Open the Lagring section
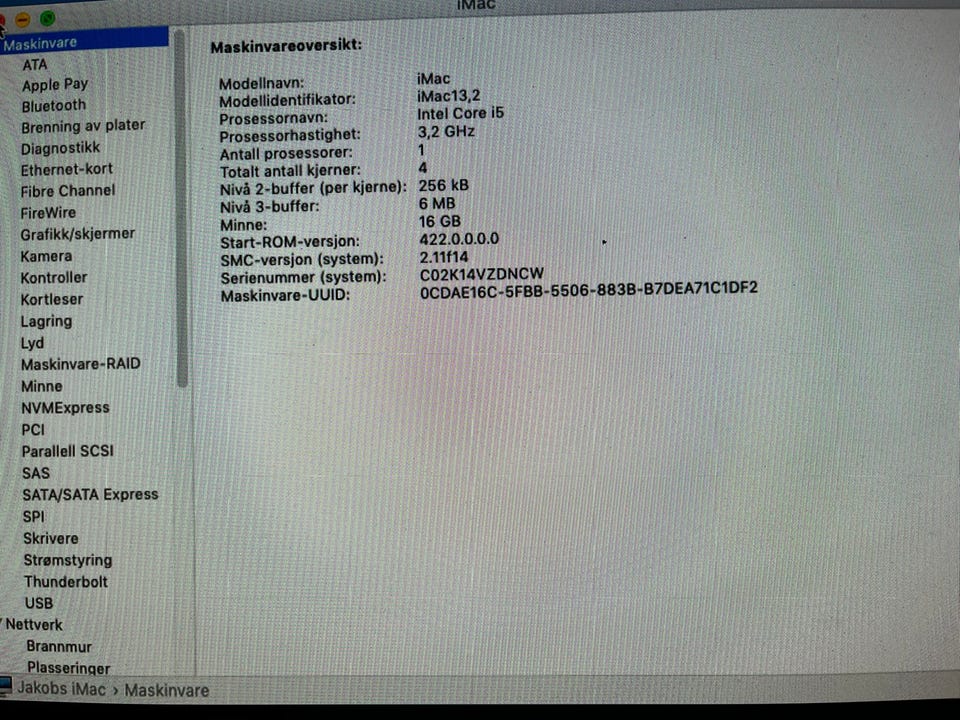 point(47,321)
